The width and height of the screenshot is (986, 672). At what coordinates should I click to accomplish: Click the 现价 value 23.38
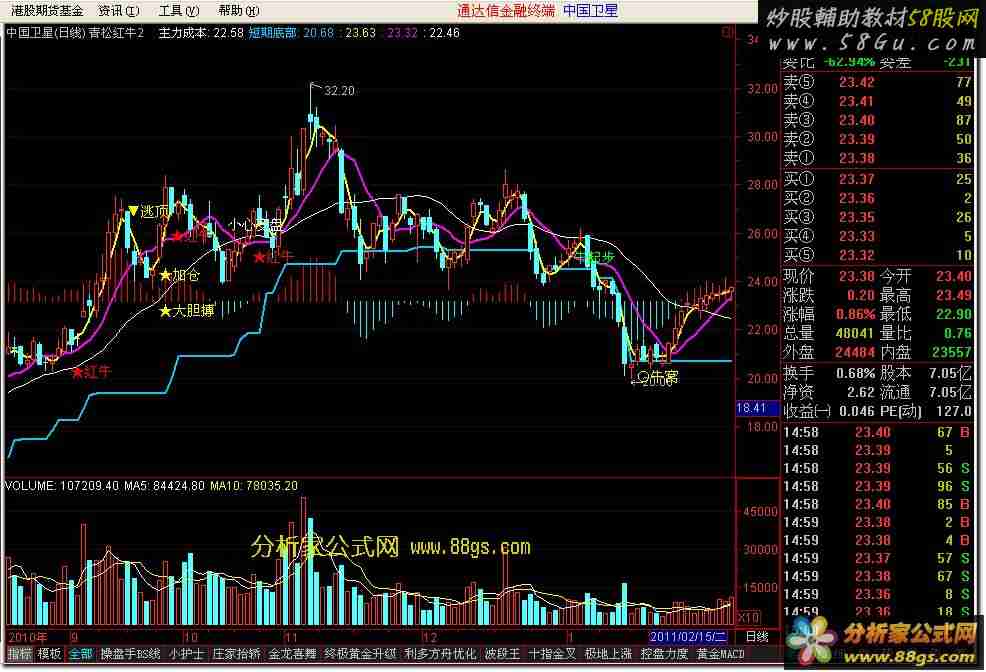pyautogui.click(x=856, y=277)
